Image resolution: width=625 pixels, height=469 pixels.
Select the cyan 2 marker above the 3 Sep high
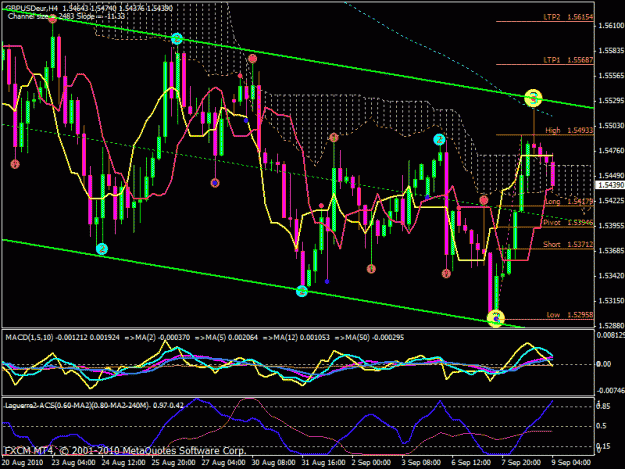(439, 139)
